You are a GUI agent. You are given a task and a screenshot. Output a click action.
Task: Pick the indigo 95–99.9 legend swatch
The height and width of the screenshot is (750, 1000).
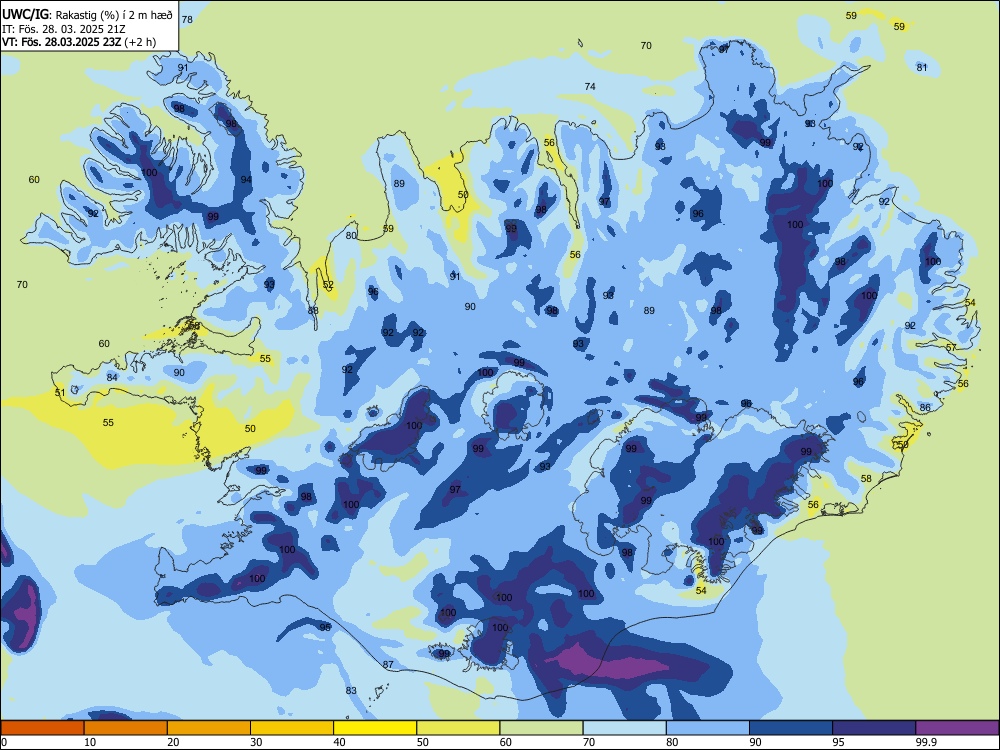(x=874, y=728)
